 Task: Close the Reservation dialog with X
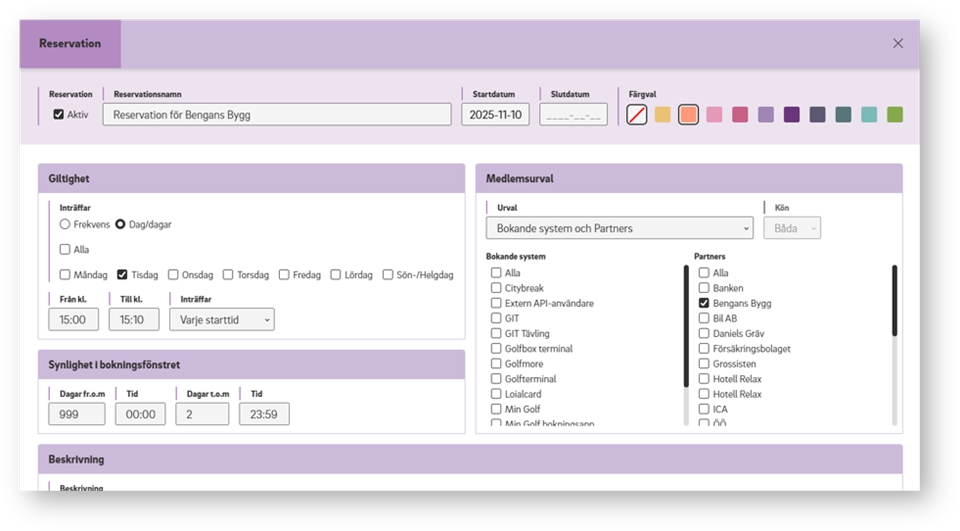click(897, 43)
